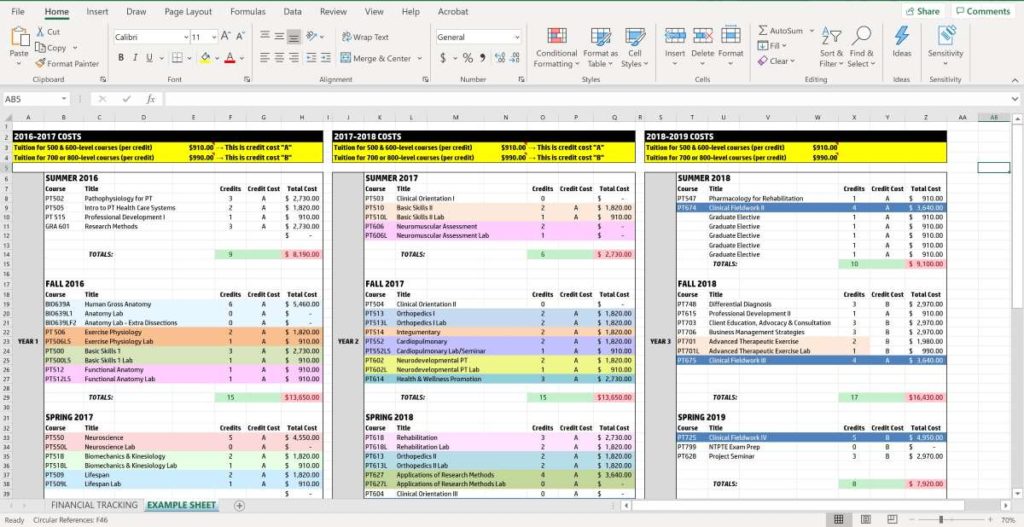Align text to the bottom of the cell
The width and height of the screenshot is (1024, 527).
coord(294,37)
